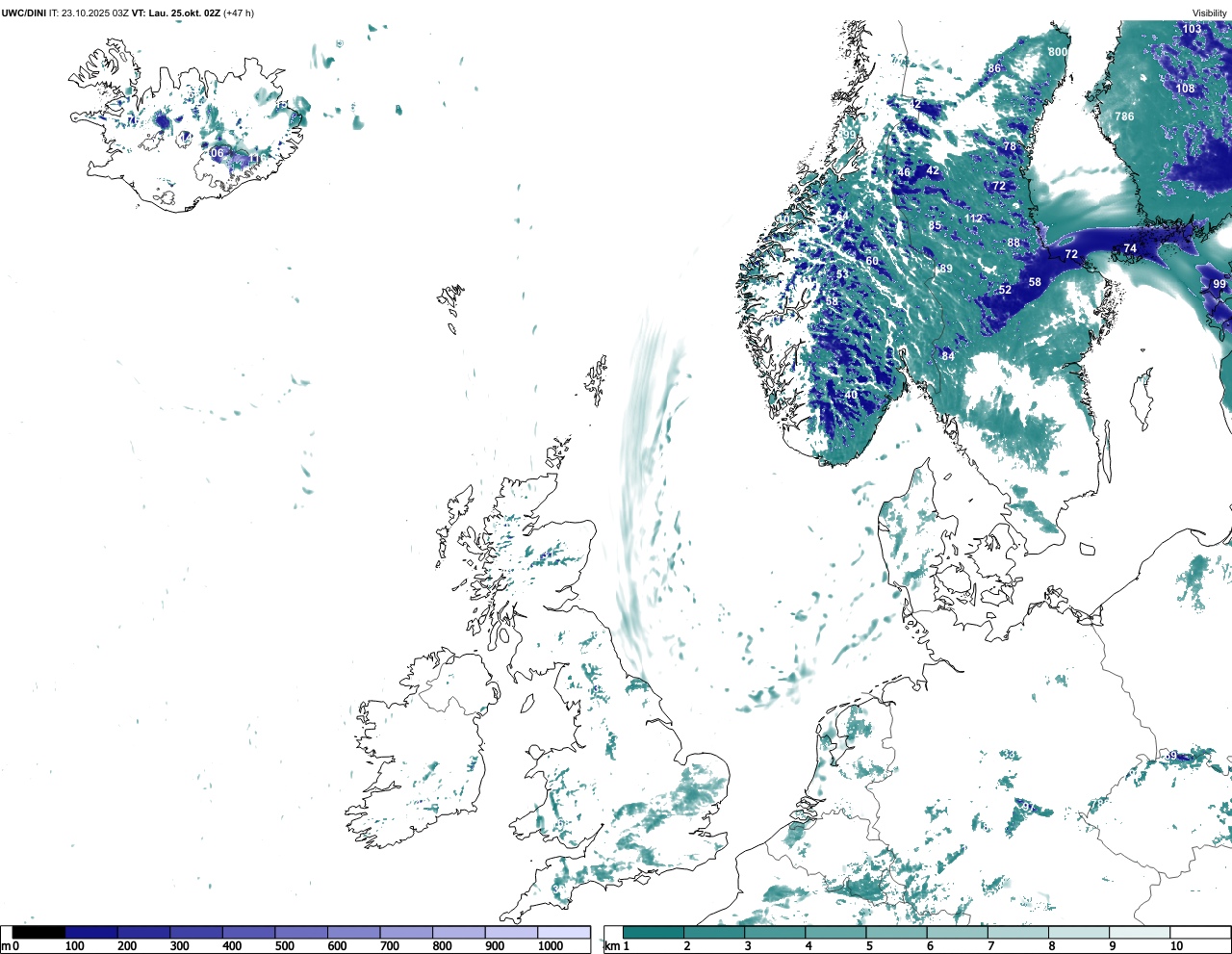Select the 2–3 km legend swatch
Viewport: 1232px width, 954px height.
[714, 932]
